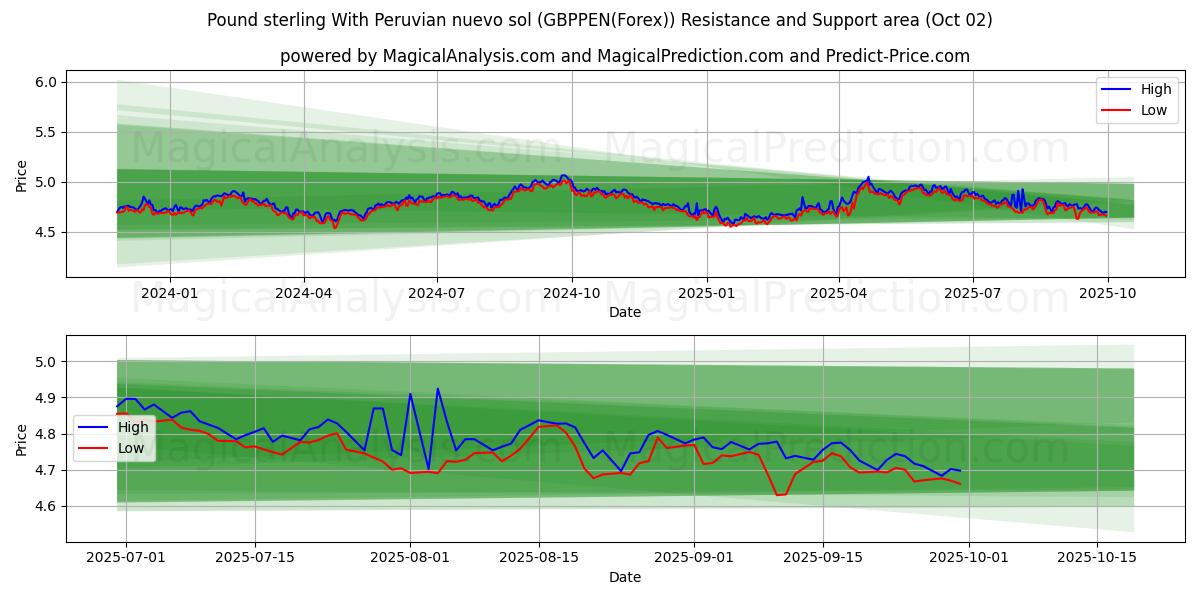Click the 2025-01 tick on top chart axis
Viewport: 1200px width, 600px height.
click(x=707, y=293)
